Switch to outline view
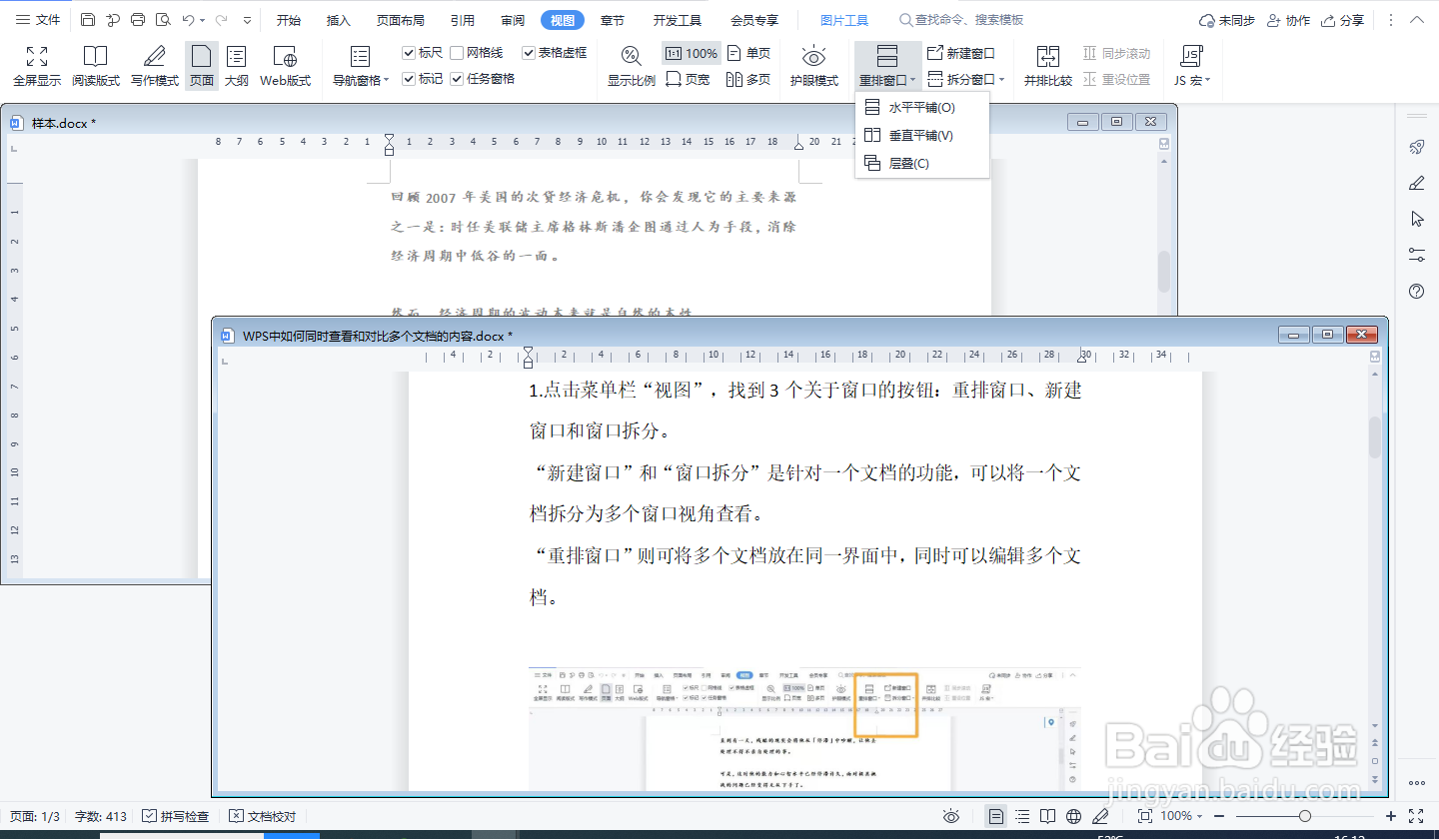 click(x=237, y=66)
